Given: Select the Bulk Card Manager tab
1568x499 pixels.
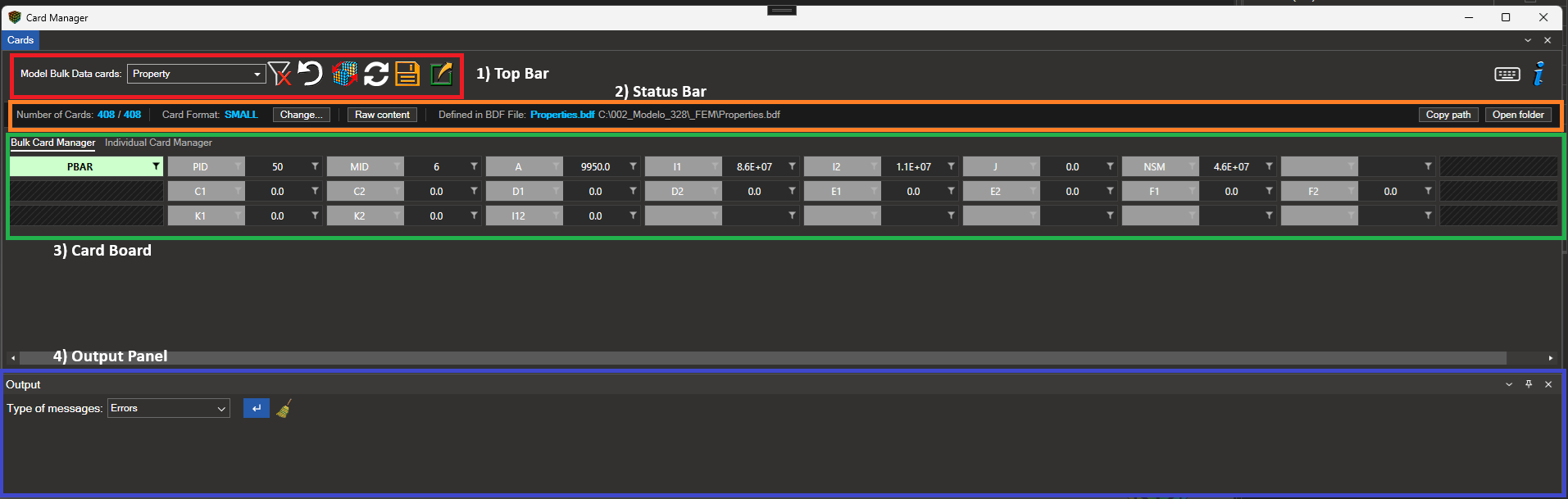Looking at the screenshot, I should (53, 143).
